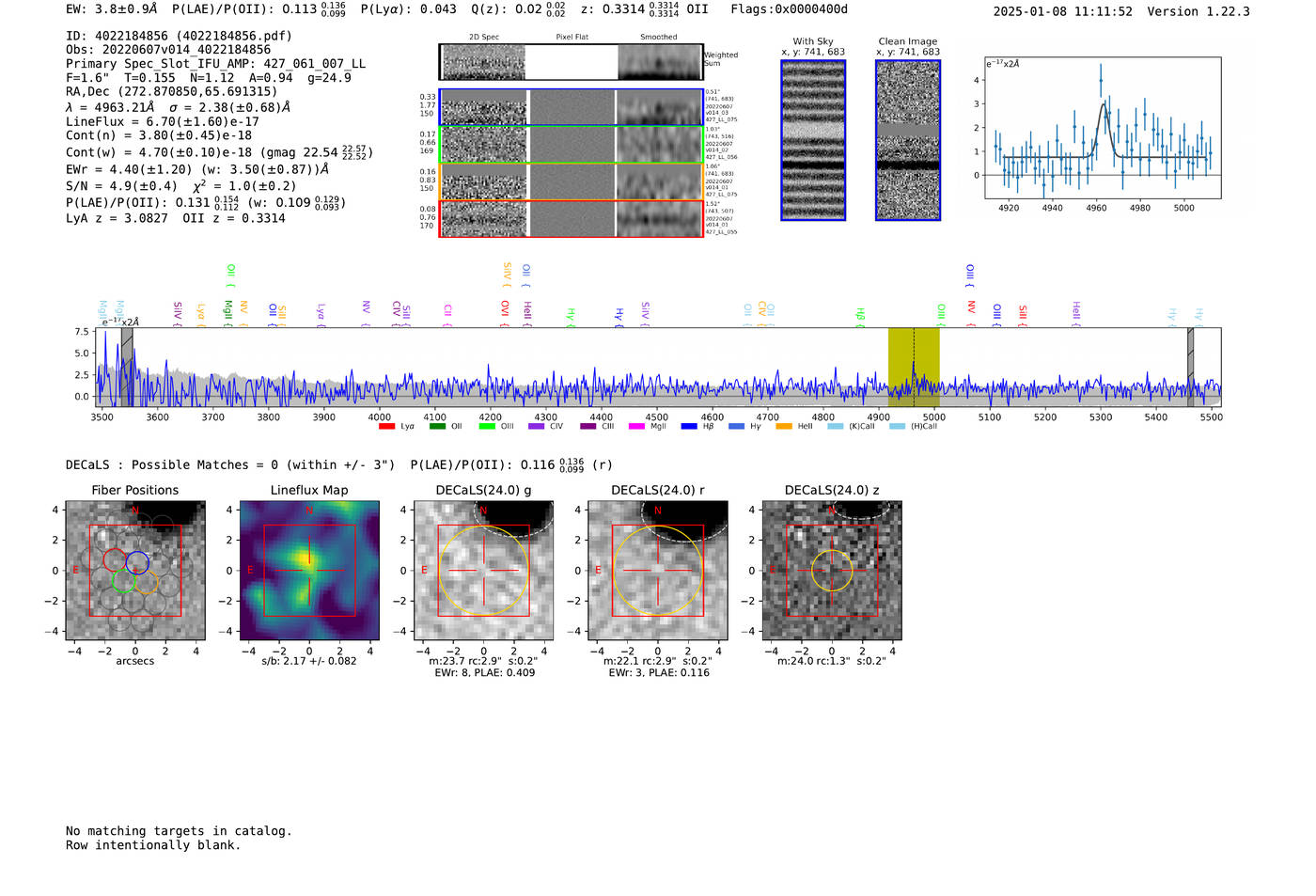Select the Pixel Flat cutout in the orange-framed row
This screenshot has width=1316, height=896.
tap(572, 181)
